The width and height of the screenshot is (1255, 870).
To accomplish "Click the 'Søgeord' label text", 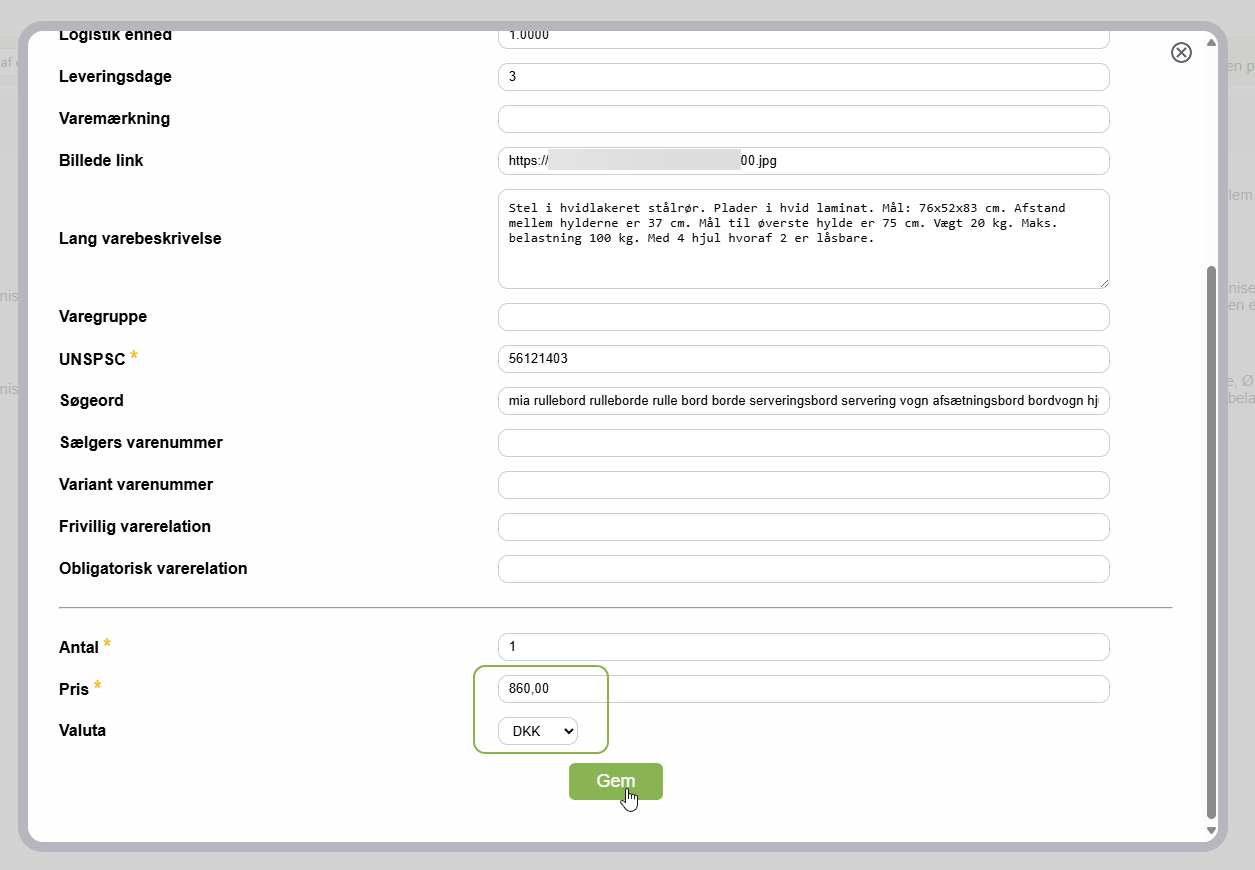I will click(x=91, y=401).
